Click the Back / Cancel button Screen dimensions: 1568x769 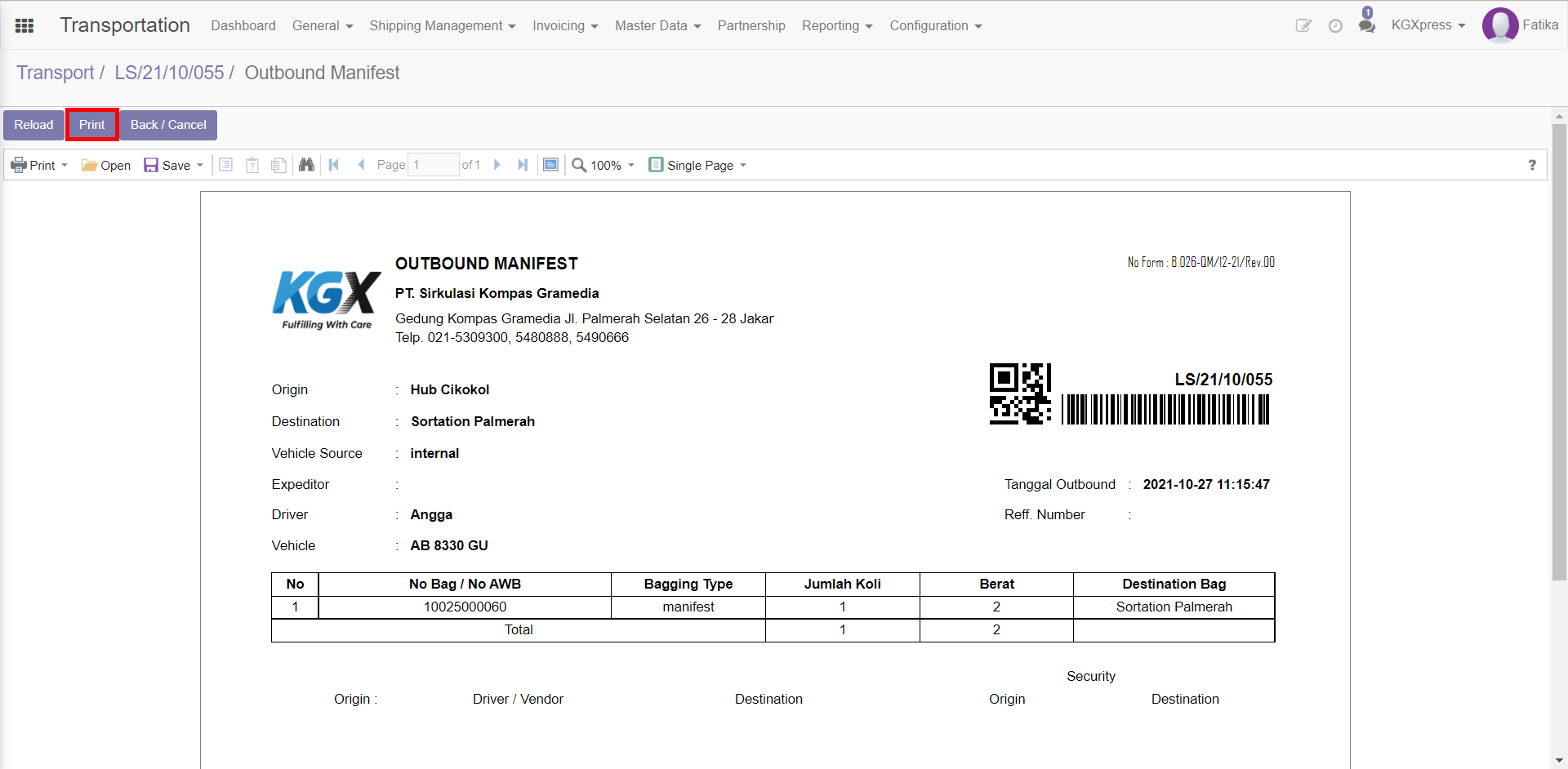pyautogui.click(x=168, y=125)
